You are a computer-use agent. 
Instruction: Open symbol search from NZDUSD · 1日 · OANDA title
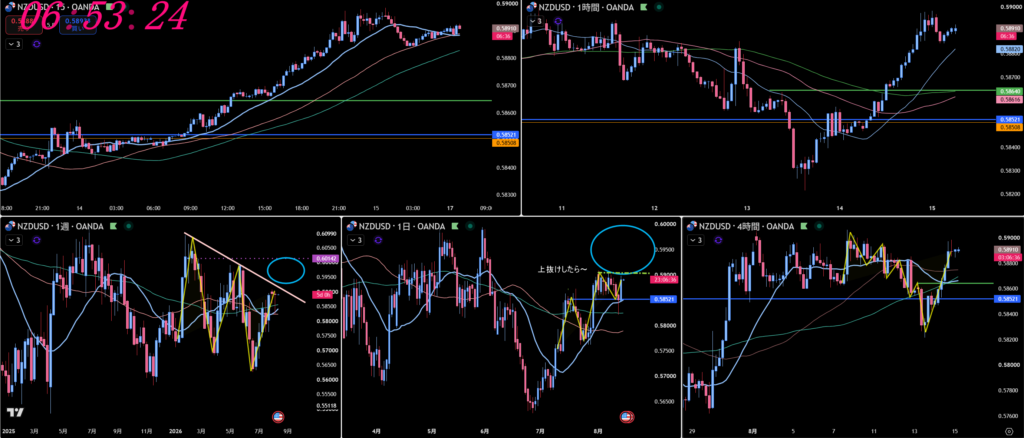[402, 227]
